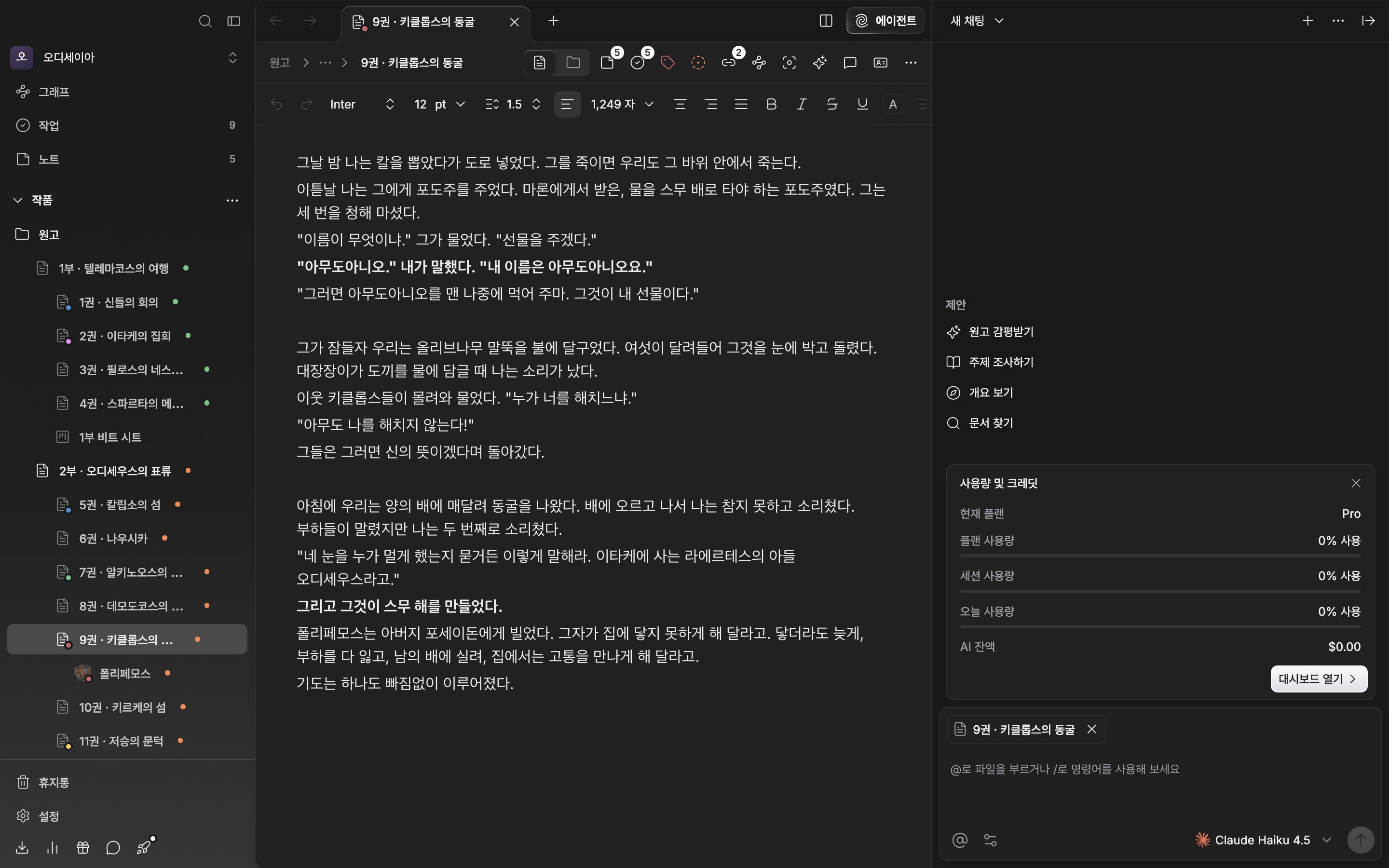The image size is (1389, 868).
Task: Open the comments icon in toolbar
Action: 850,63
